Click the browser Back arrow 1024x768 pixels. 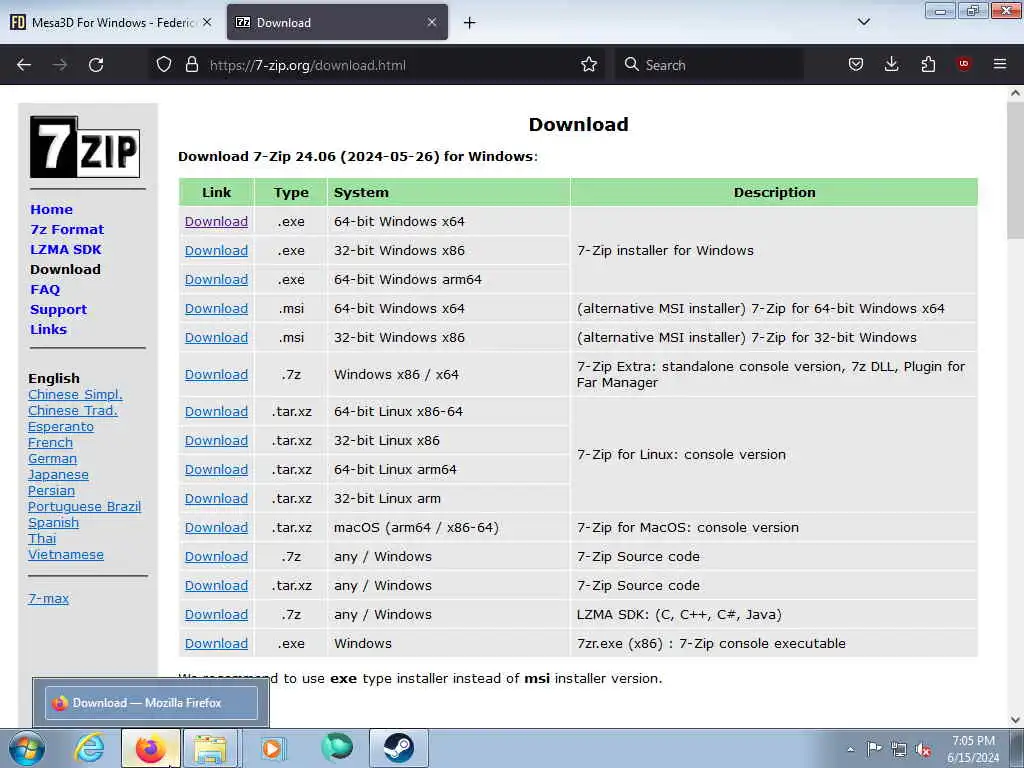[24, 65]
